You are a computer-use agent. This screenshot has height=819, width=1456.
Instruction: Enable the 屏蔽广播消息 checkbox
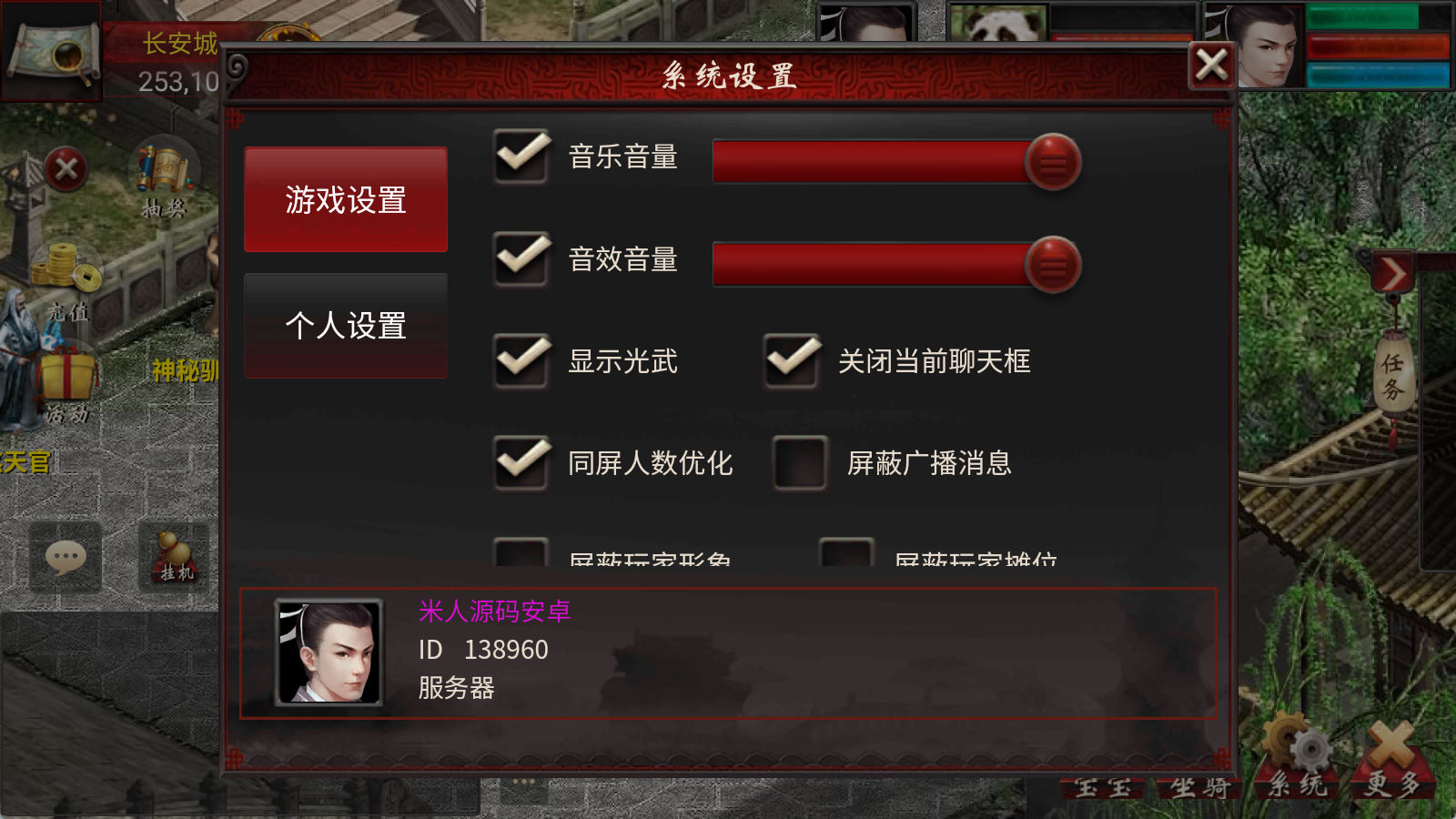click(x=800, y=463)
